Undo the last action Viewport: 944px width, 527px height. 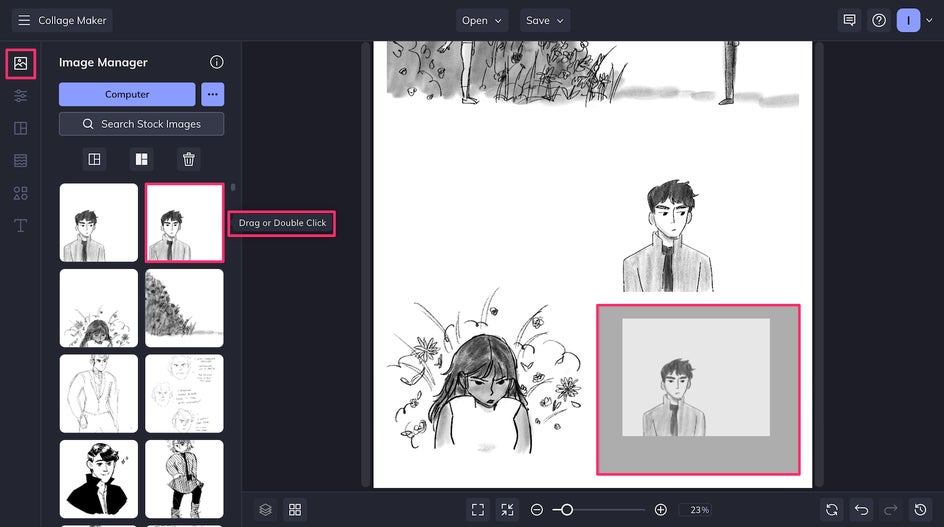pos(862,510)
